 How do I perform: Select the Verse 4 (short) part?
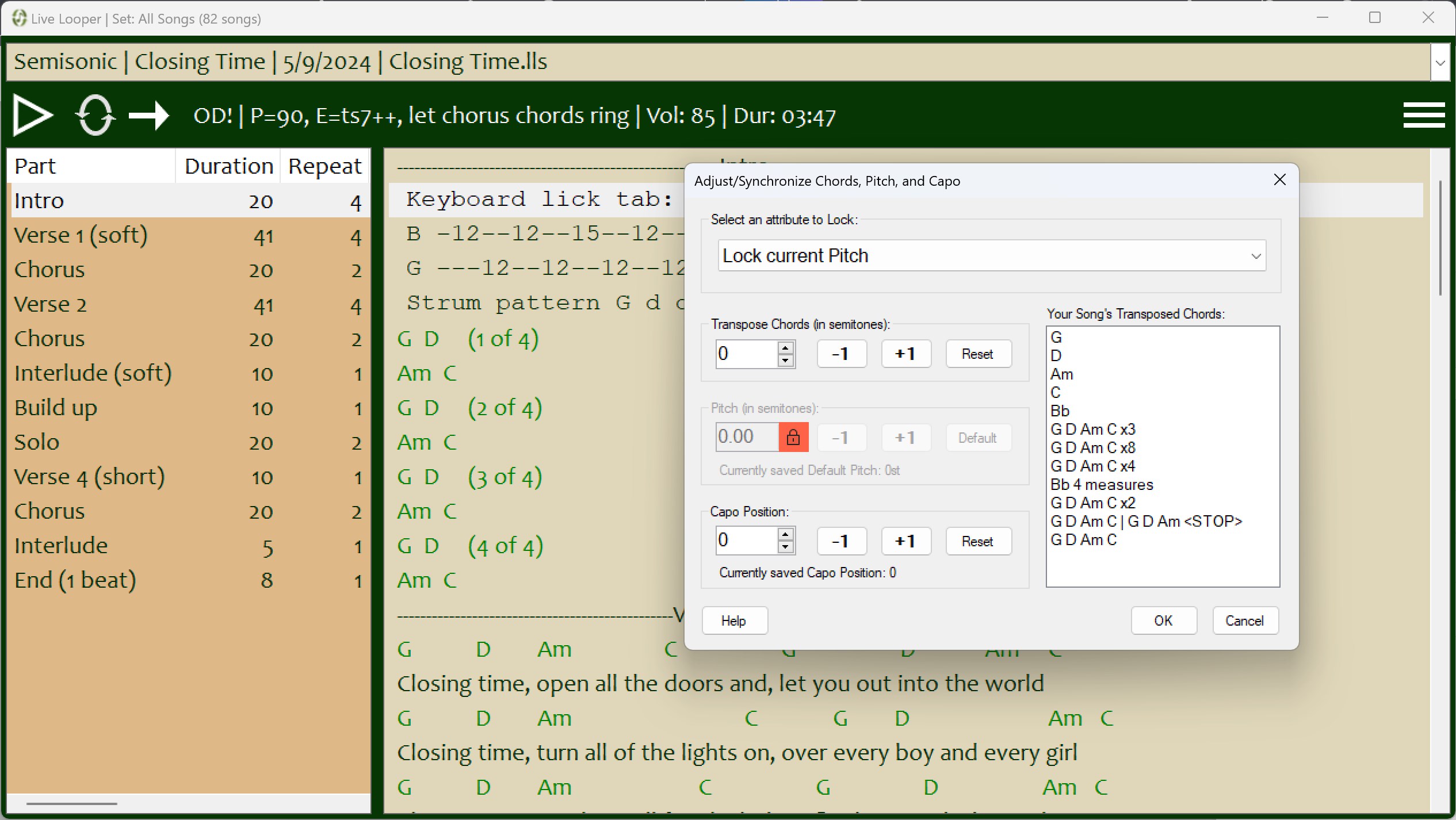coord(189,477)
